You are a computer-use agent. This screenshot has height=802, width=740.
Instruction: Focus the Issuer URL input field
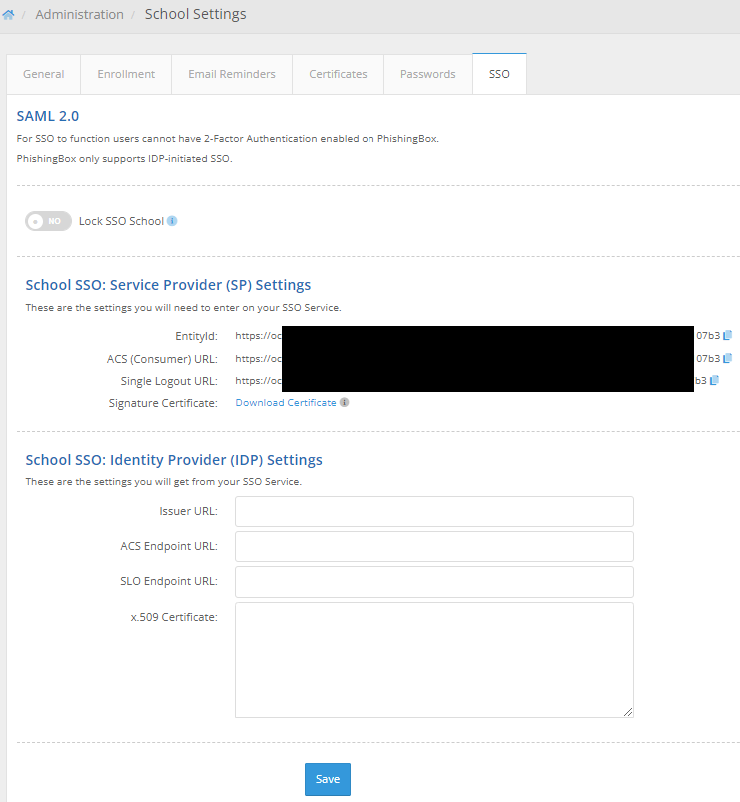[x=434, y=511]
